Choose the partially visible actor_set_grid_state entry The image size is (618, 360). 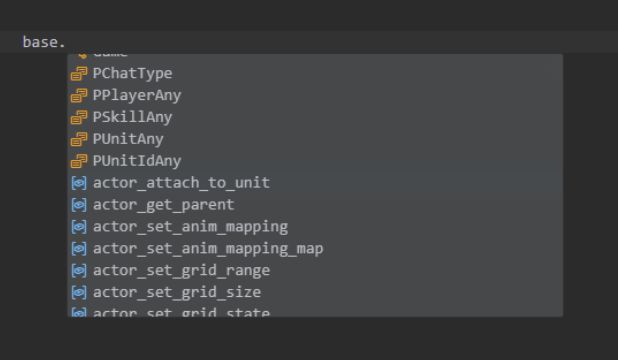click(x=315, y=310)
